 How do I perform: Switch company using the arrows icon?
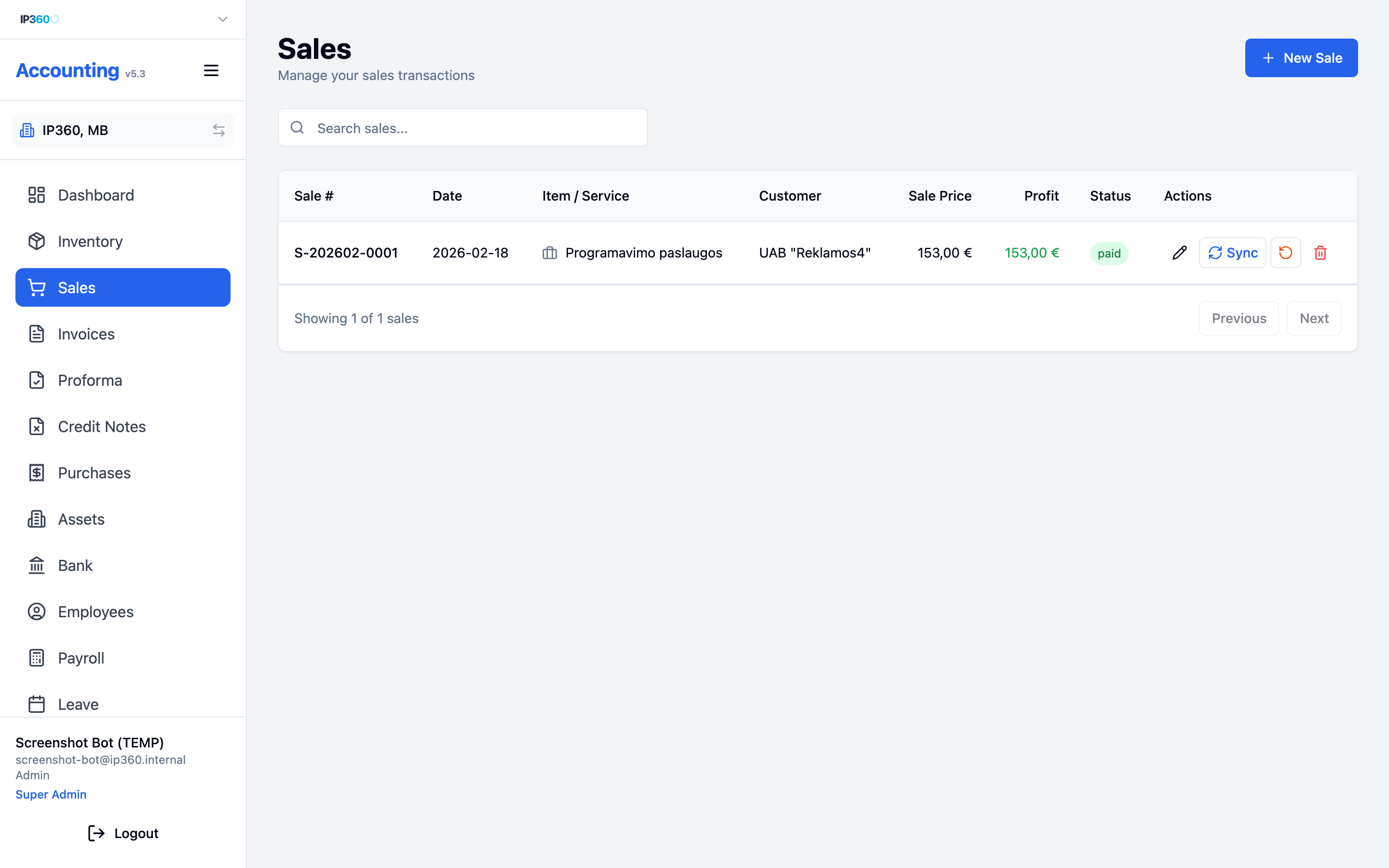pyautogui.click(x=218, y=130)
